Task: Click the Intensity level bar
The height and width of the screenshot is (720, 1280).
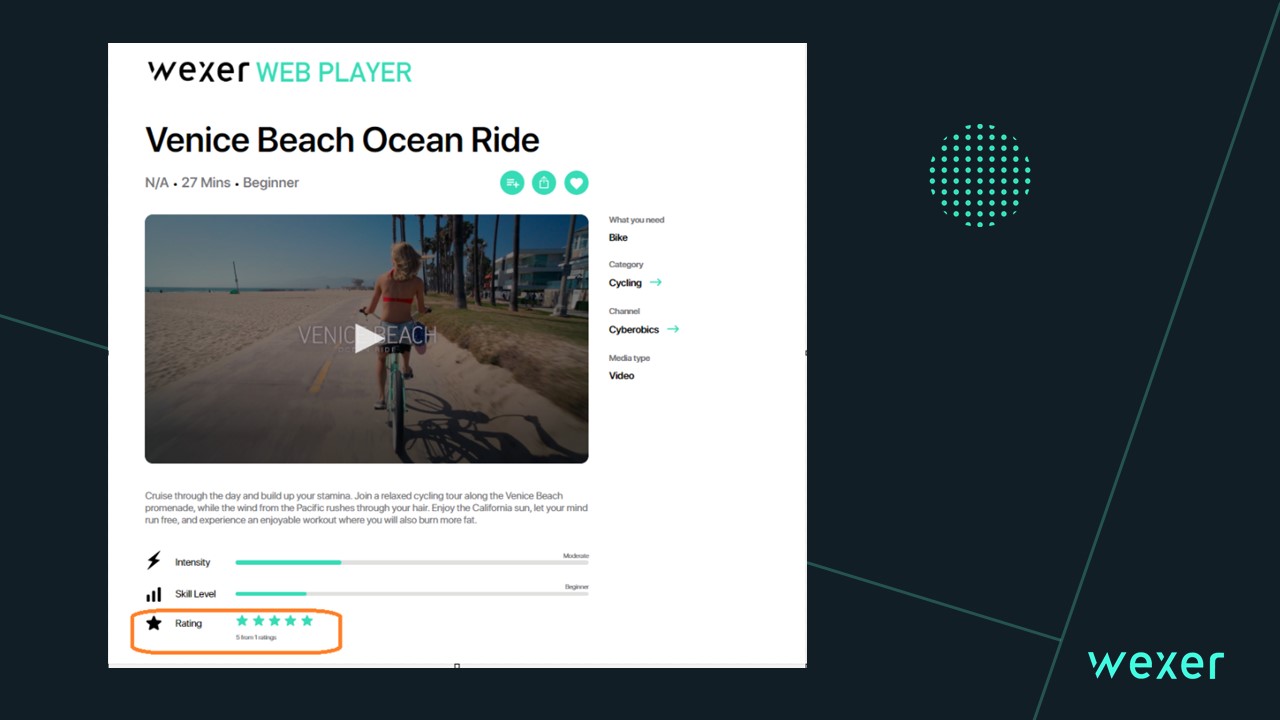Action: click(x=411, y=563)
